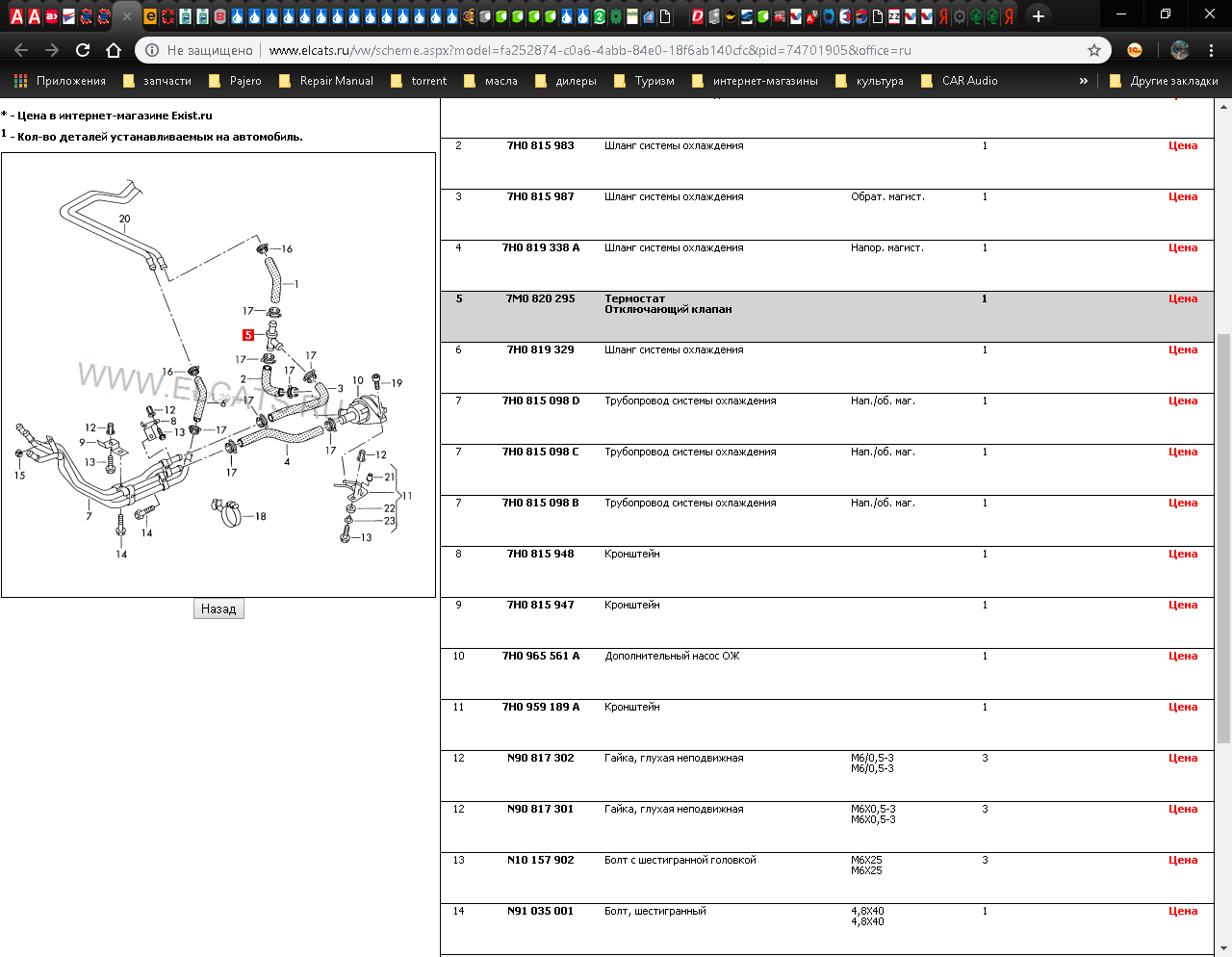
Task: Select part number 7M0 820 295
Action: click(x=541, y=298)
